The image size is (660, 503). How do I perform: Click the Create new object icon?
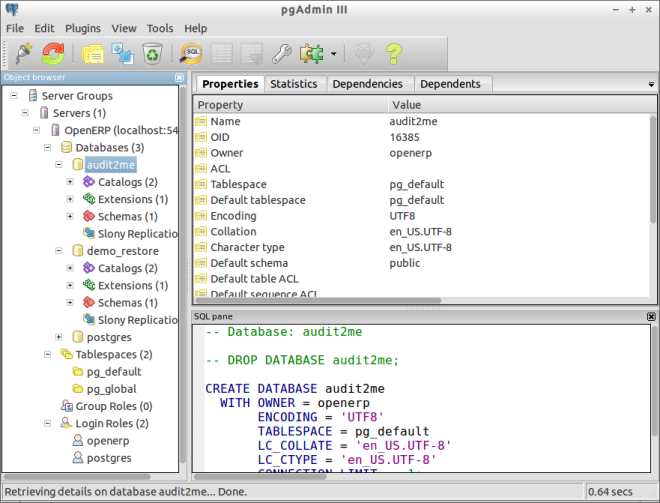(123, 53)
